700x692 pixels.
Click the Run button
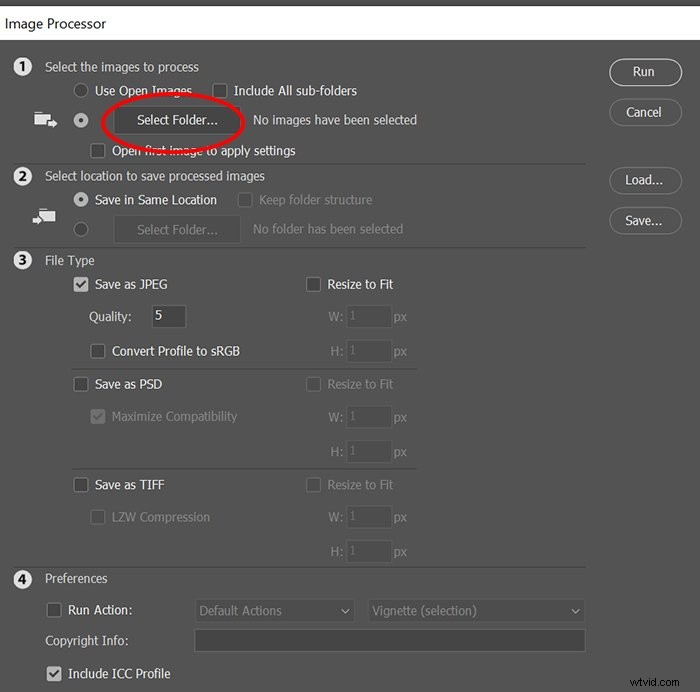645,72
